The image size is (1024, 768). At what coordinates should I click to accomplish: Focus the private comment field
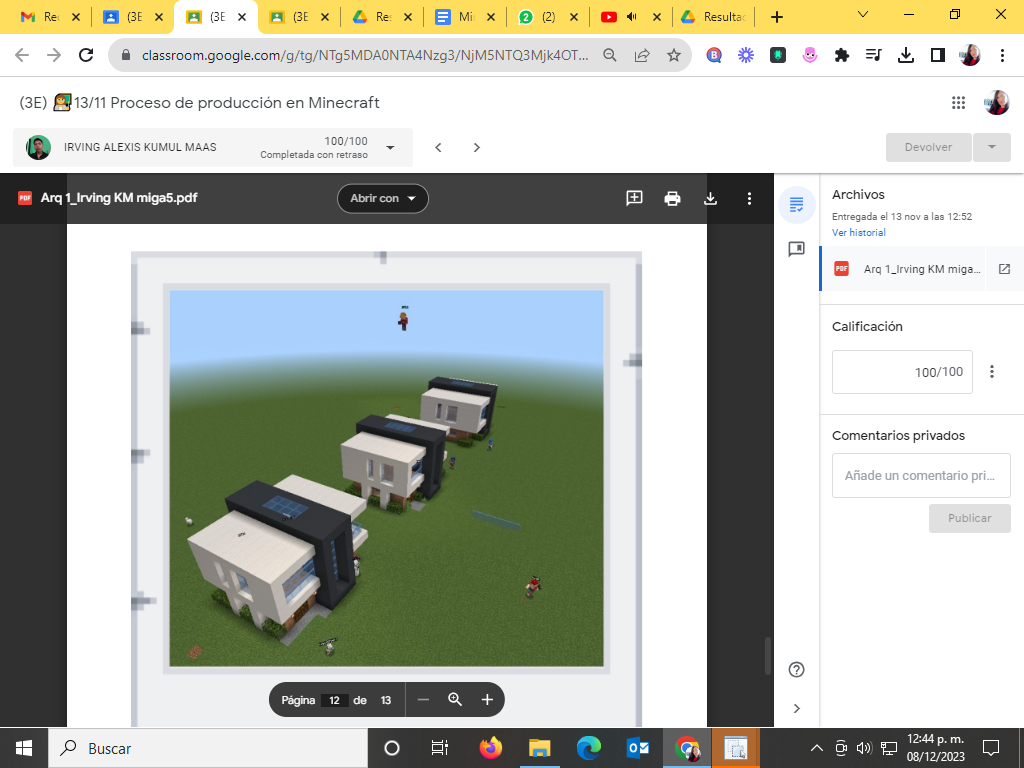[921, 475]
